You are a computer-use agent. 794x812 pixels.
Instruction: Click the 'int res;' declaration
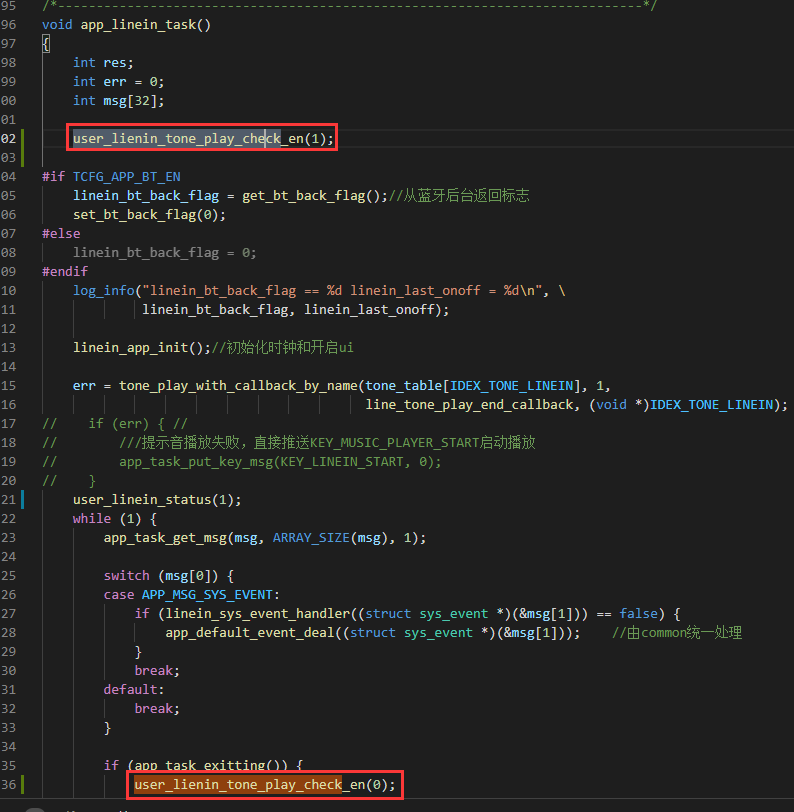tap(103, 63)
